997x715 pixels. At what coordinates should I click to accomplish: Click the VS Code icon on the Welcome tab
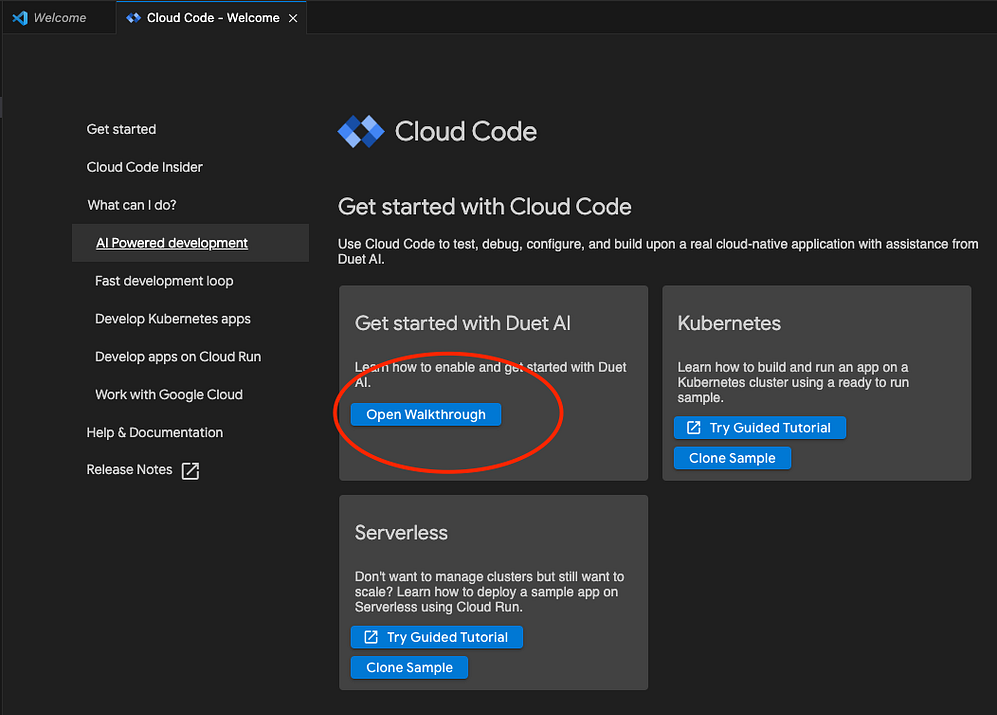click(20, 17)
